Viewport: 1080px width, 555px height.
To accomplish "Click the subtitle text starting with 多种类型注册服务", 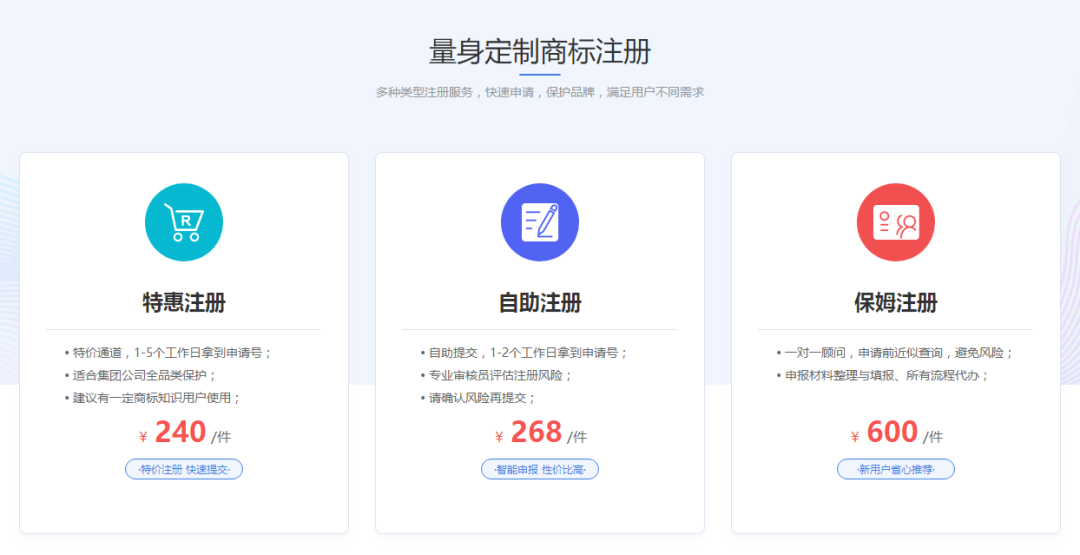I will click(540, 92).
